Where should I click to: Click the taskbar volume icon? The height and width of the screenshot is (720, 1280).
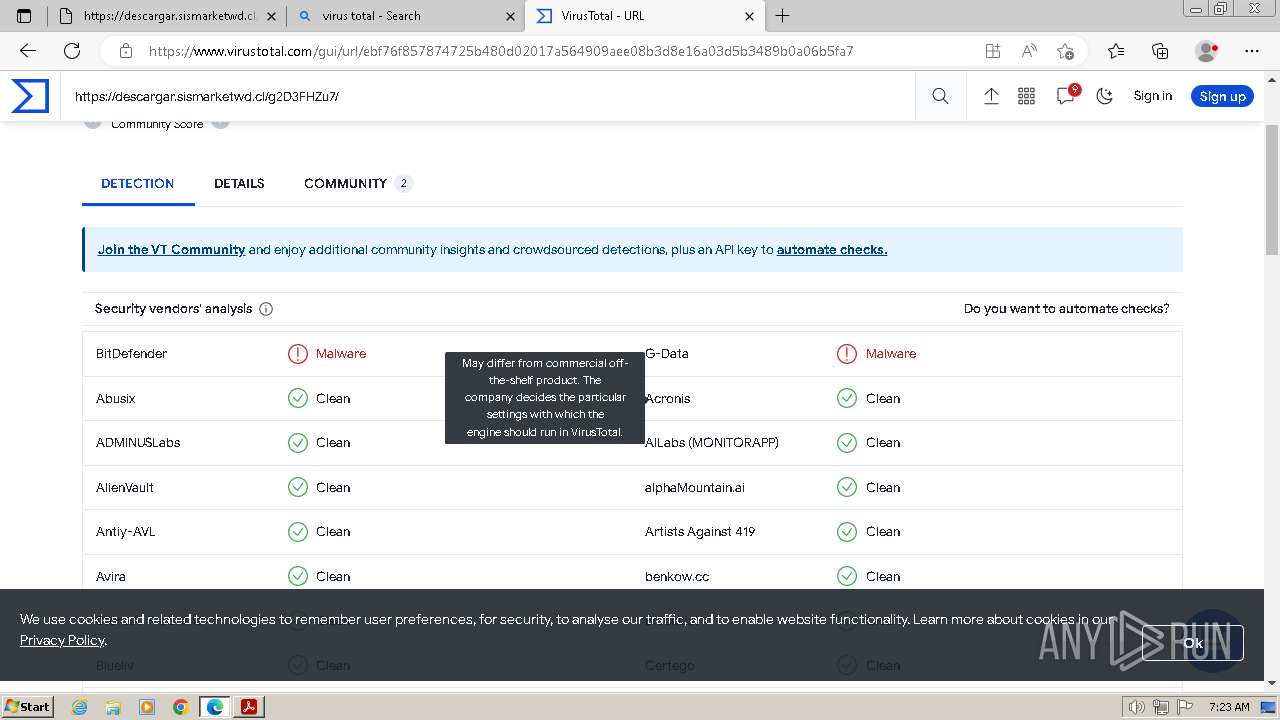[1136, 707]
